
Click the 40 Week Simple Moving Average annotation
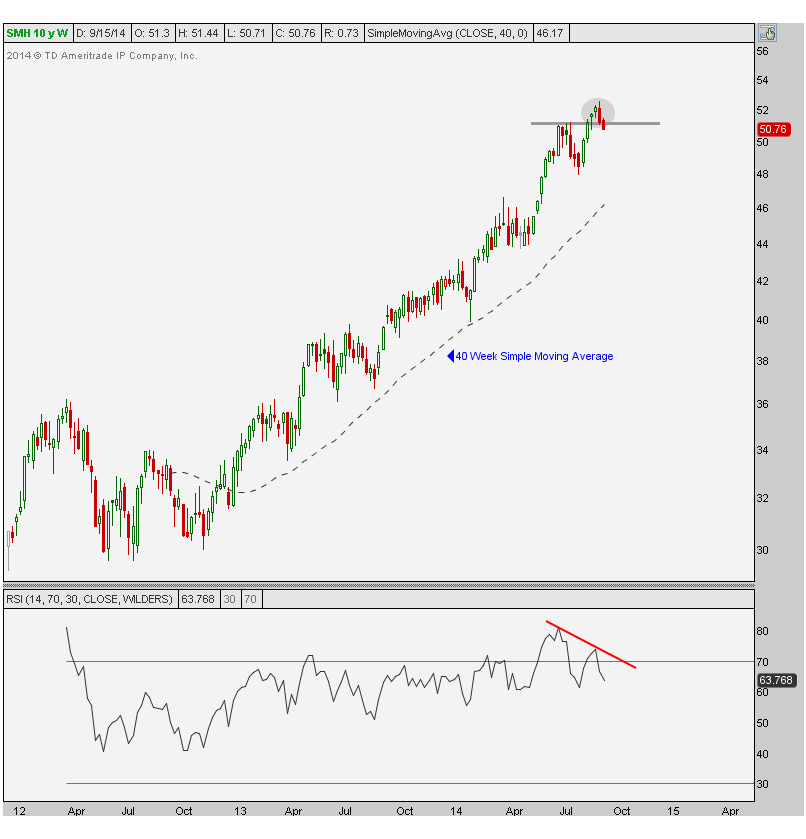click(530, 356)
